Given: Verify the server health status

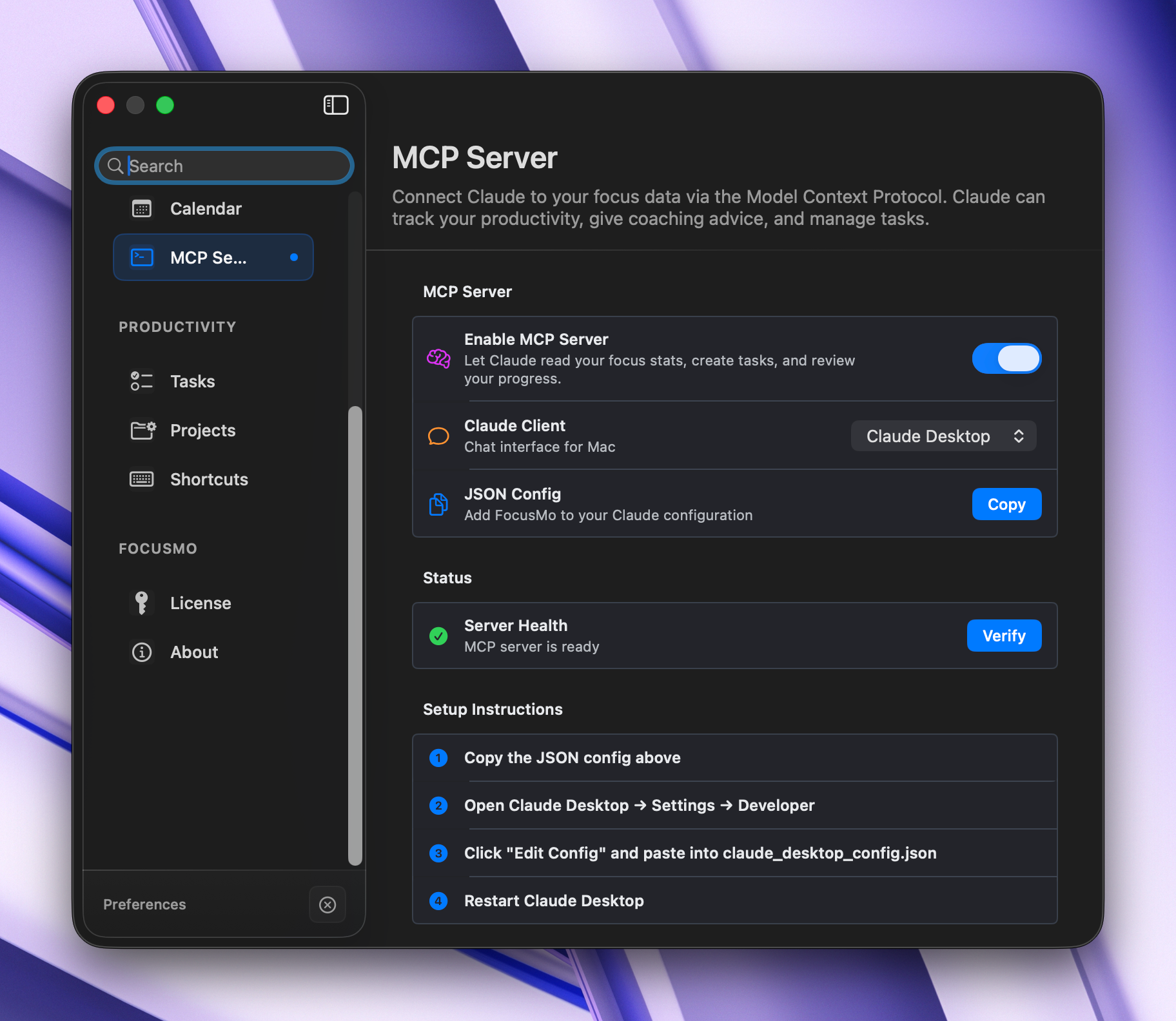Looking at the screenshot, I should 1004,636.
